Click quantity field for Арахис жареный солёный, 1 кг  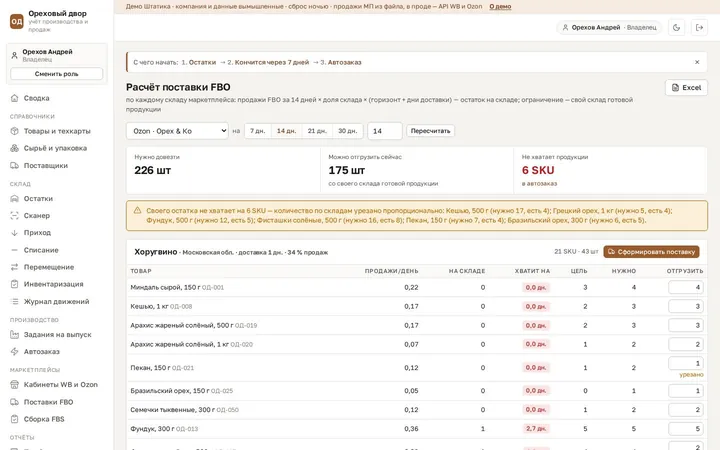coord(686,344)
